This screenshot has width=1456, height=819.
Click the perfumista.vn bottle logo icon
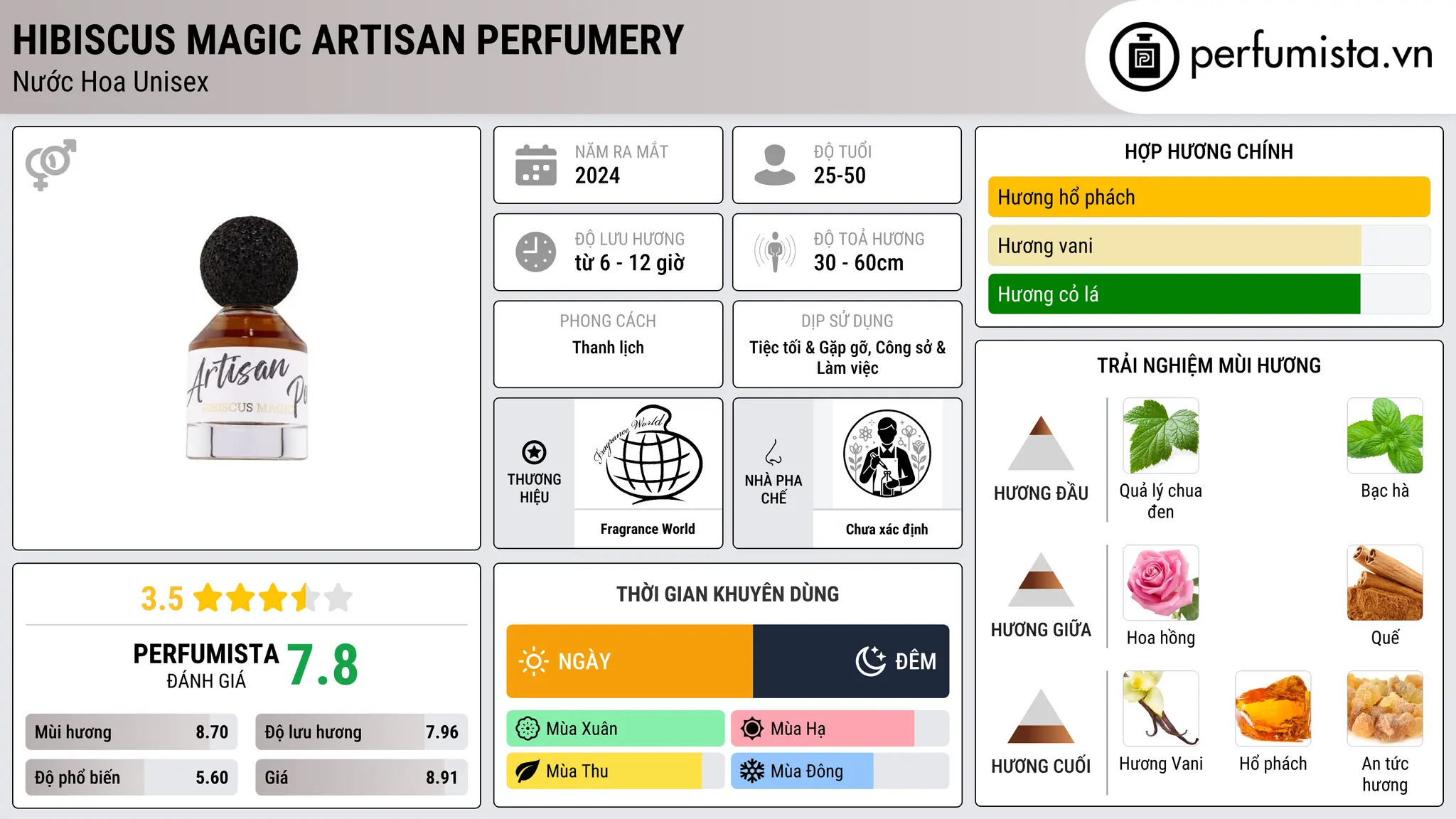(x=1144, y=57)
